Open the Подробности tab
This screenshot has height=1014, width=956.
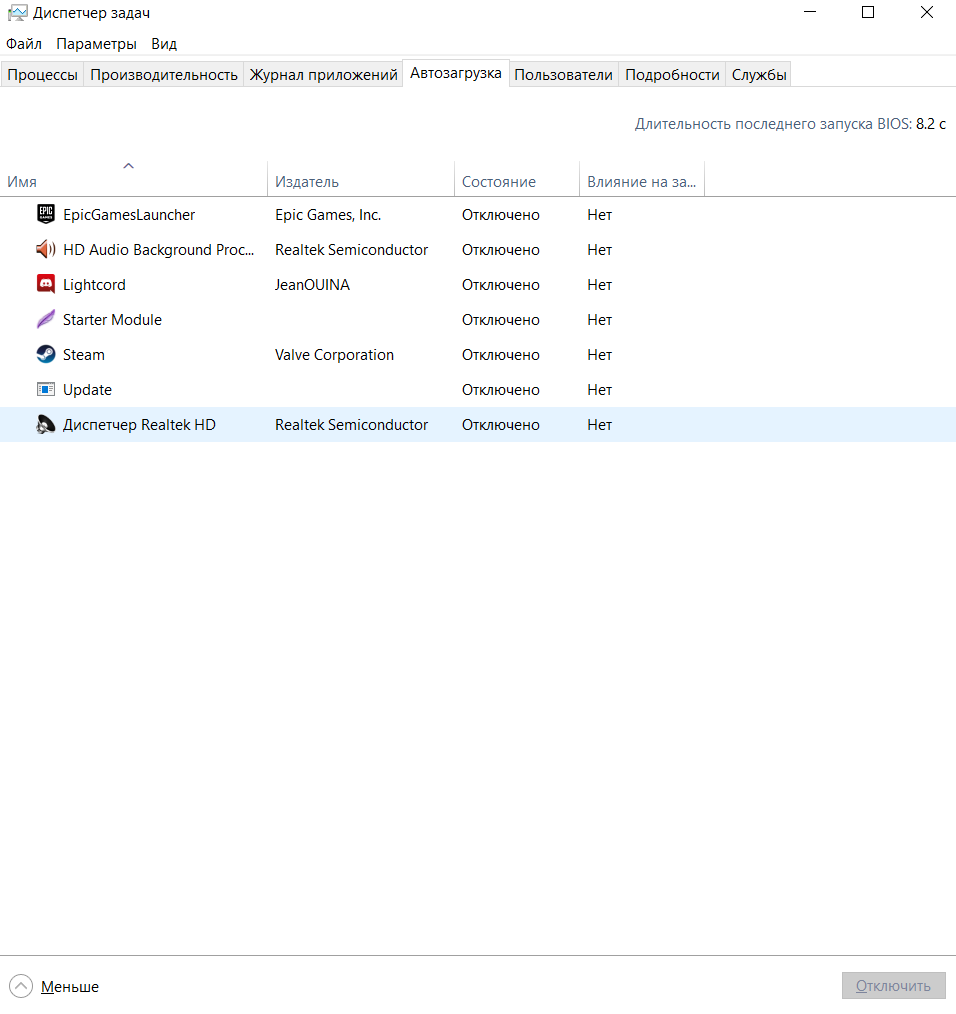pyautogui.click(x=672, y=74)
